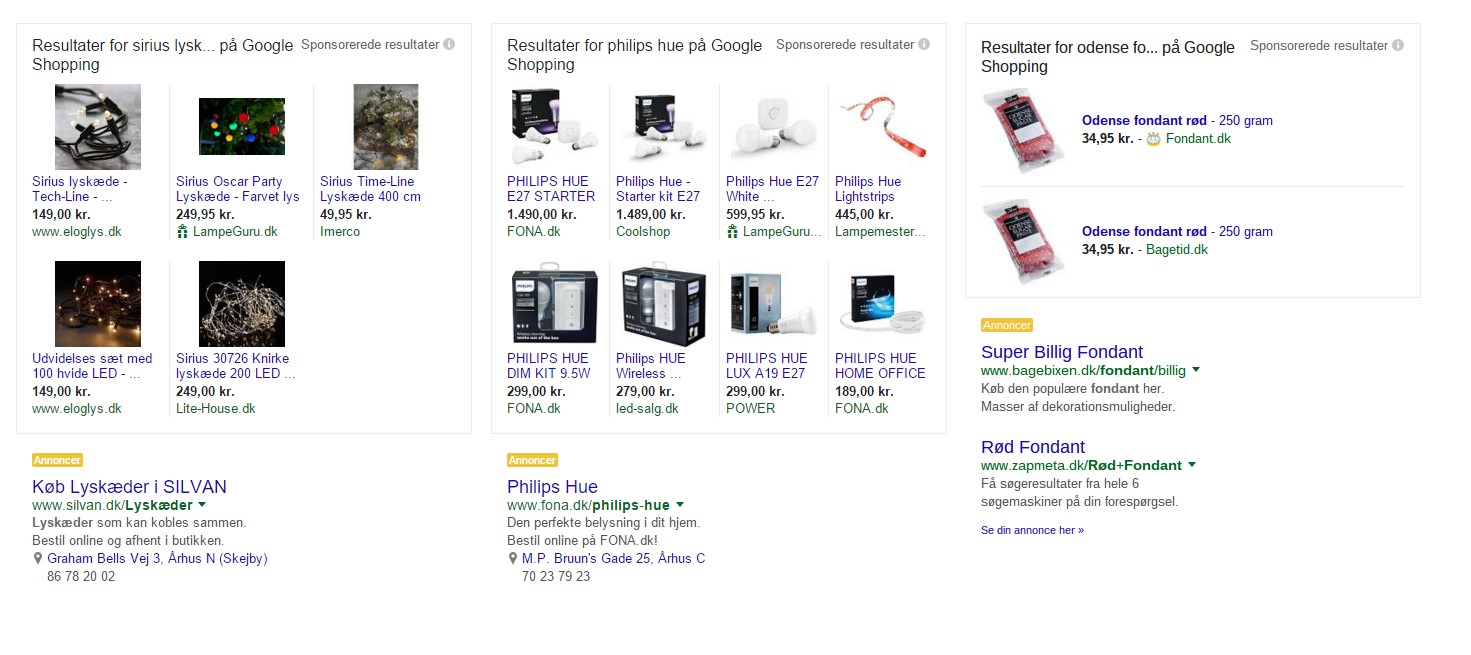Expand dropdown arrow next to fona.dk/philips-hue
The width and height of the screenshot is (1471, 655).
tap(680, 505)
